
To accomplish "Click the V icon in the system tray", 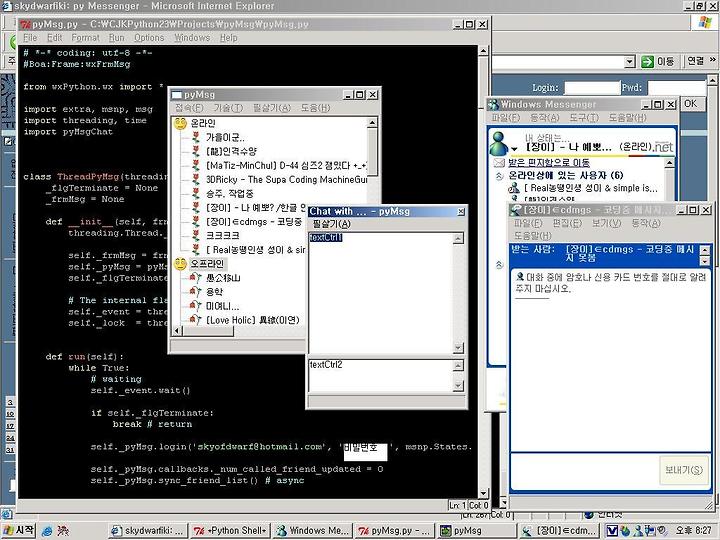I will click(x=612, y=531).
